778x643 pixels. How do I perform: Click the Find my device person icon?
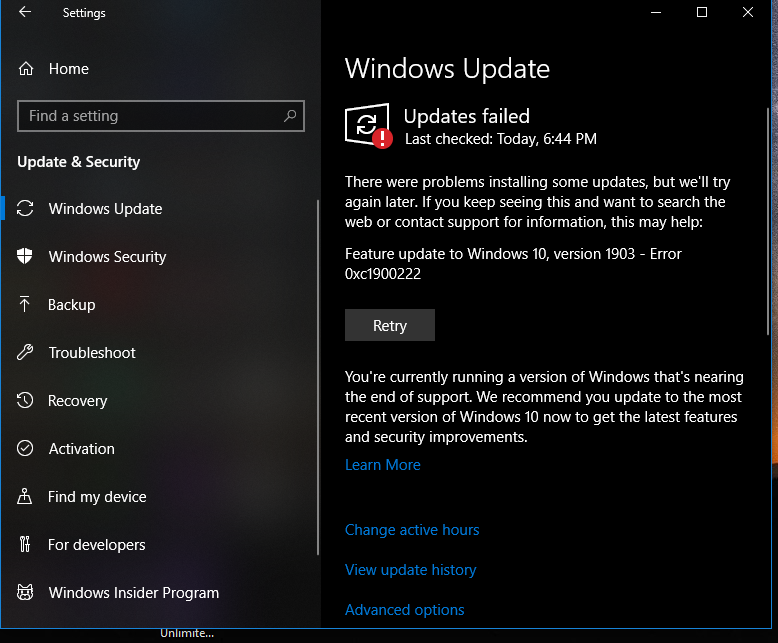coord(25,496)
